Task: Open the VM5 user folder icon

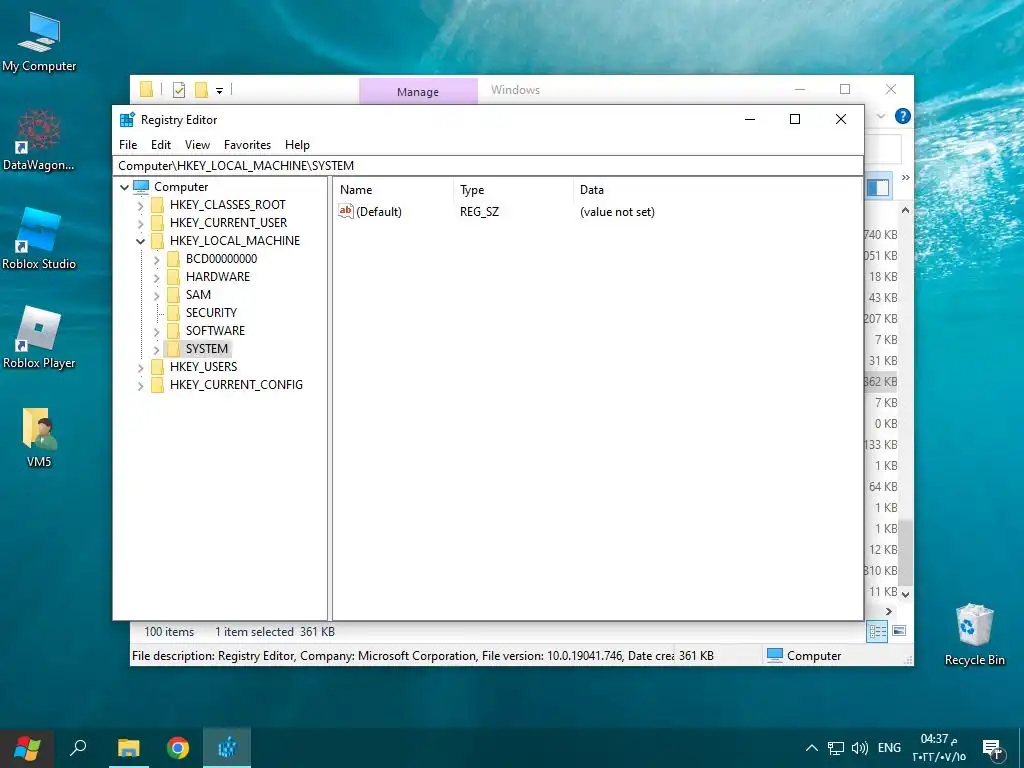Action: [x=39, y=438]
